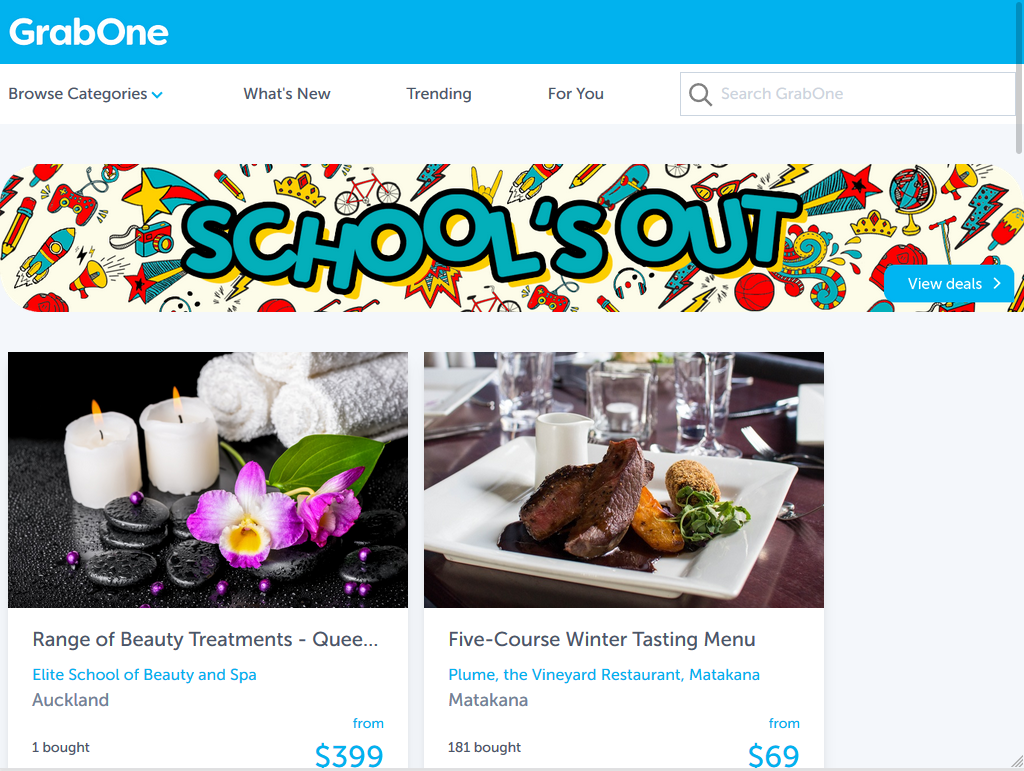Select the $399 beauty deal price

349,756
